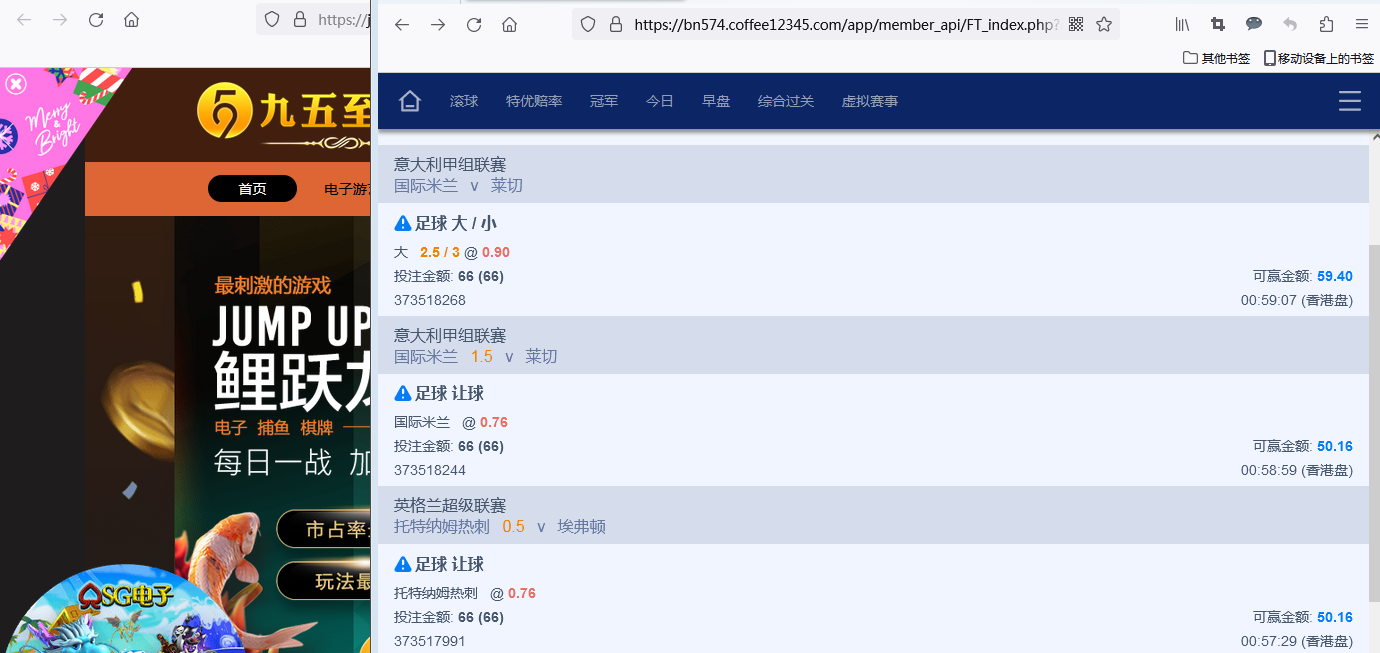The image size is (1380, 653).
Task: Switch to the 滚球 tab
Action: (x=464, y=101)
